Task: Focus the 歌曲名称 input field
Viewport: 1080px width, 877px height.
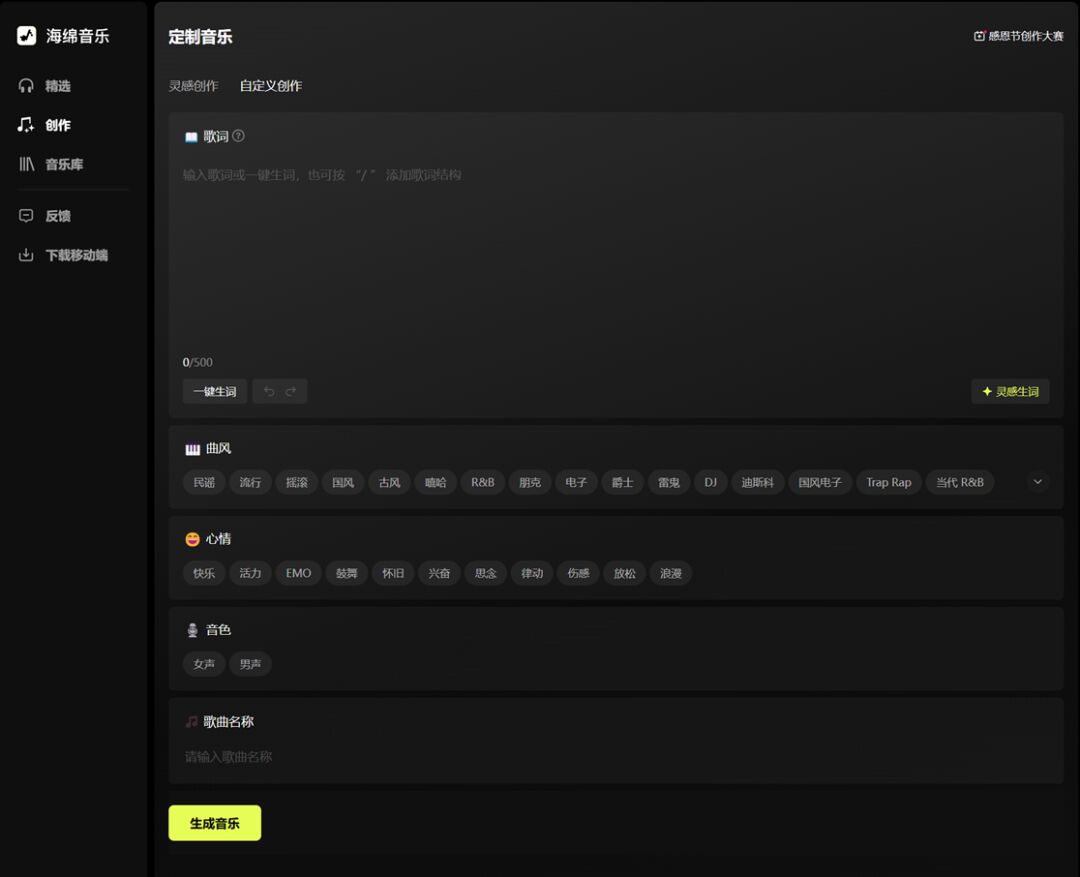Action: (x=615, y=757)
